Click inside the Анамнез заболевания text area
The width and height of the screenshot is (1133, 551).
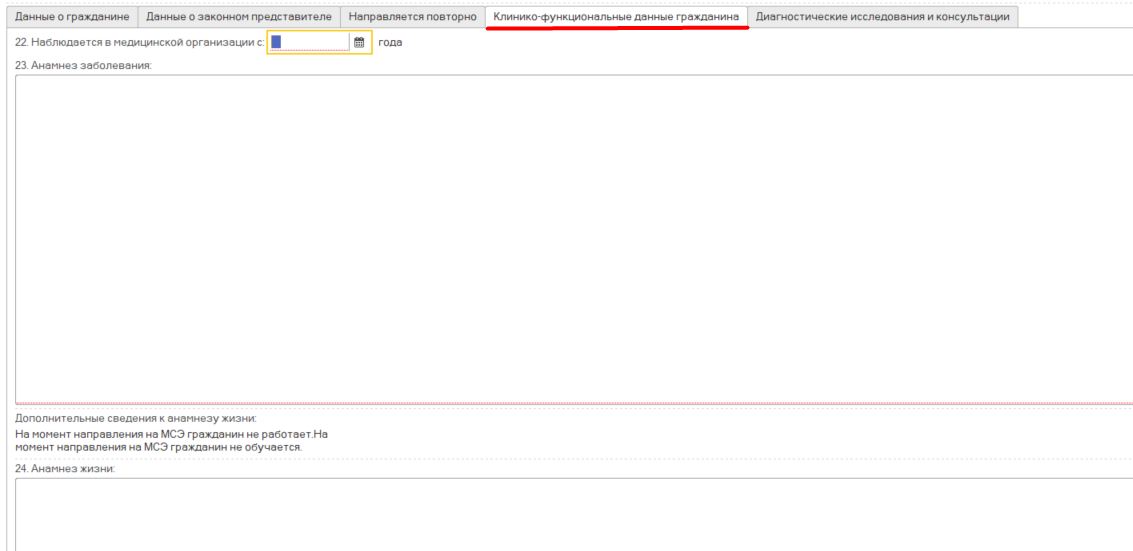tap(570, 238)
